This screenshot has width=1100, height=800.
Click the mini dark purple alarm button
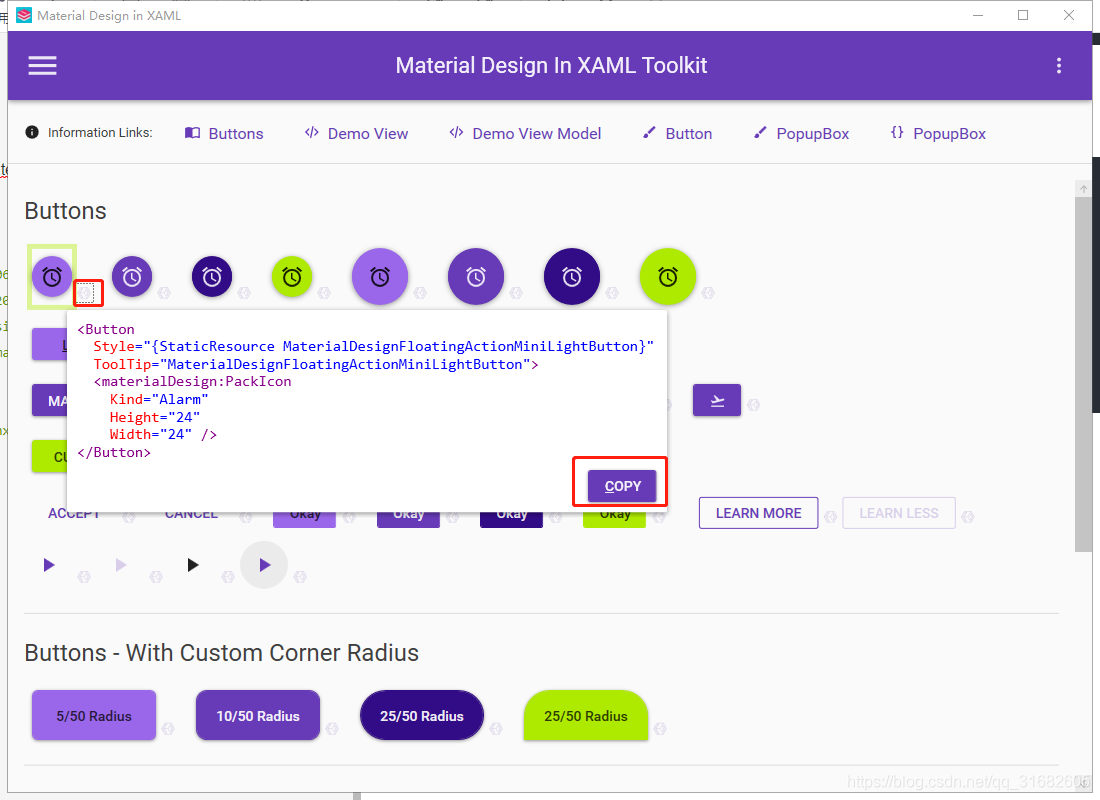click(x=212, y=276)
